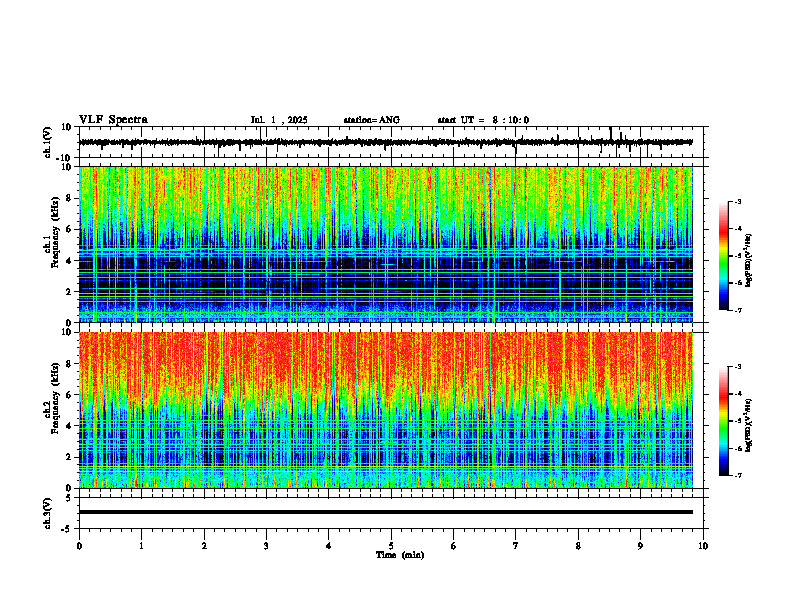The height and width of the screenshot is (612, 792).
Task: Click the "ch.1(V)" waveform axis label
Action: [x=48, y=142]
